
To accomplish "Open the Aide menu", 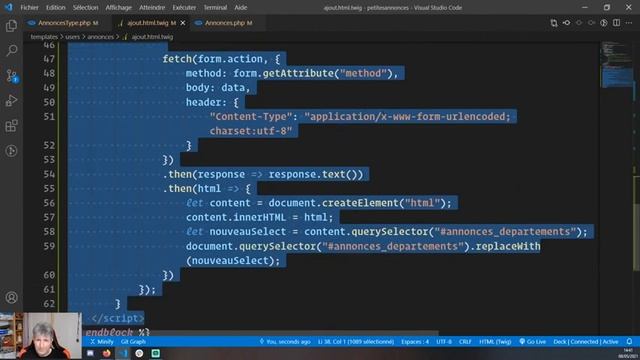I will point(240,7).
